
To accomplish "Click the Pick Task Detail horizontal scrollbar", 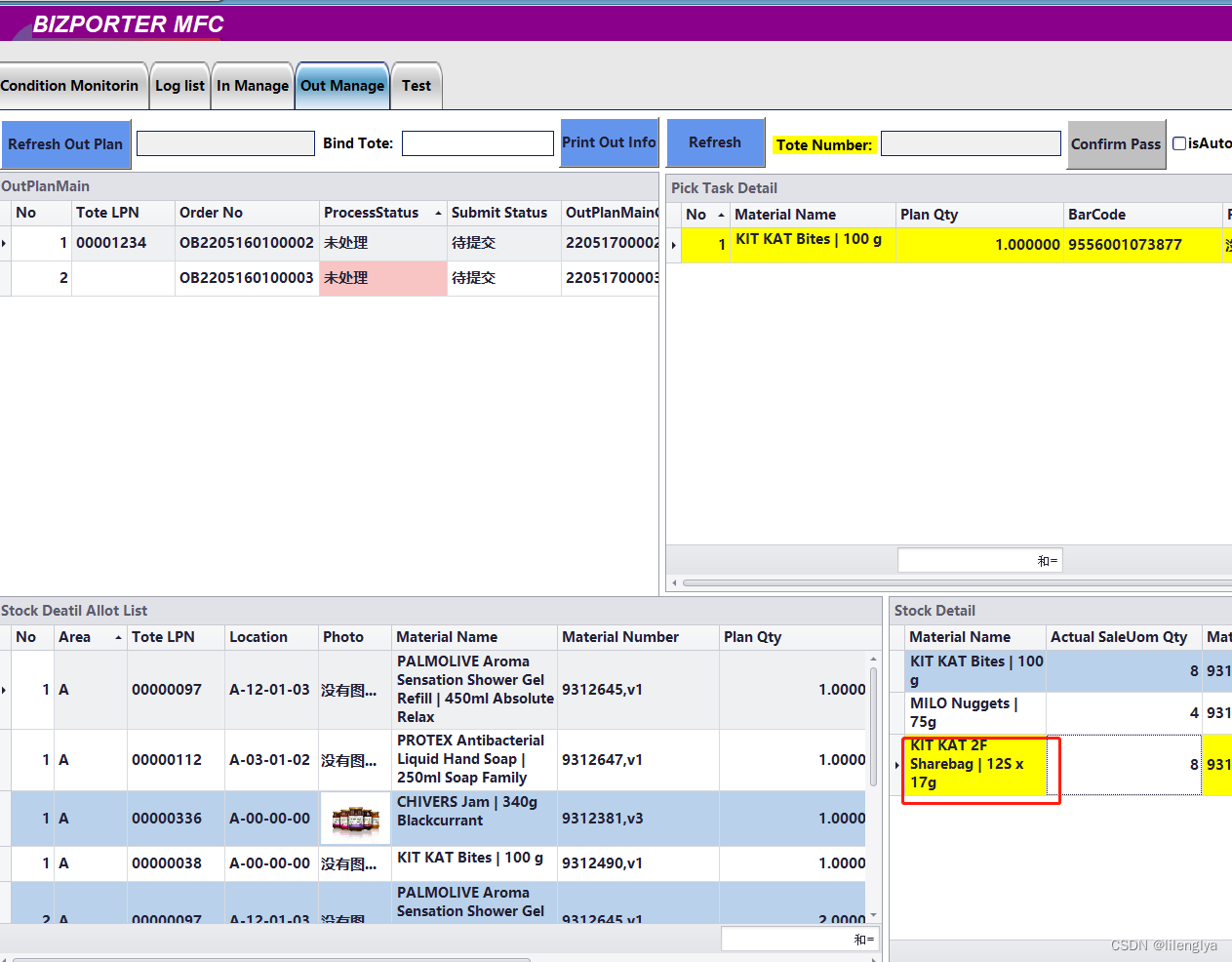I will click(x=957, y=583).
